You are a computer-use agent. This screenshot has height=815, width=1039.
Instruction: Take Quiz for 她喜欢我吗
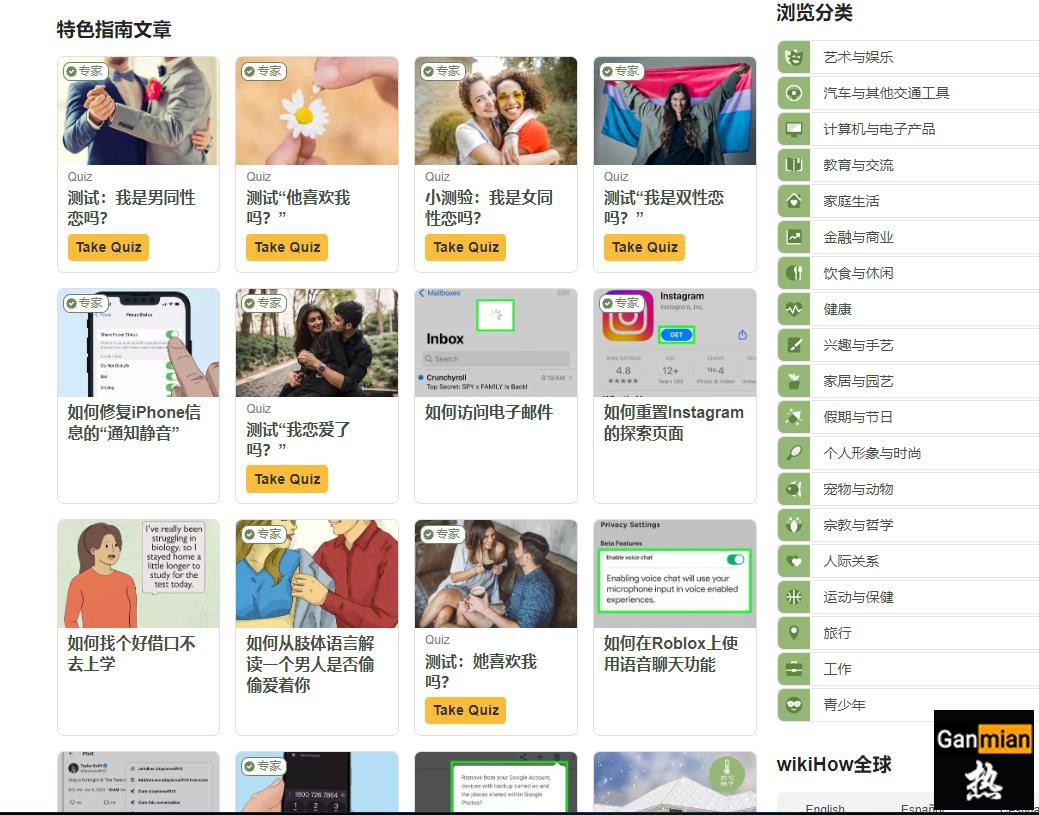click(x=466, y=710)
